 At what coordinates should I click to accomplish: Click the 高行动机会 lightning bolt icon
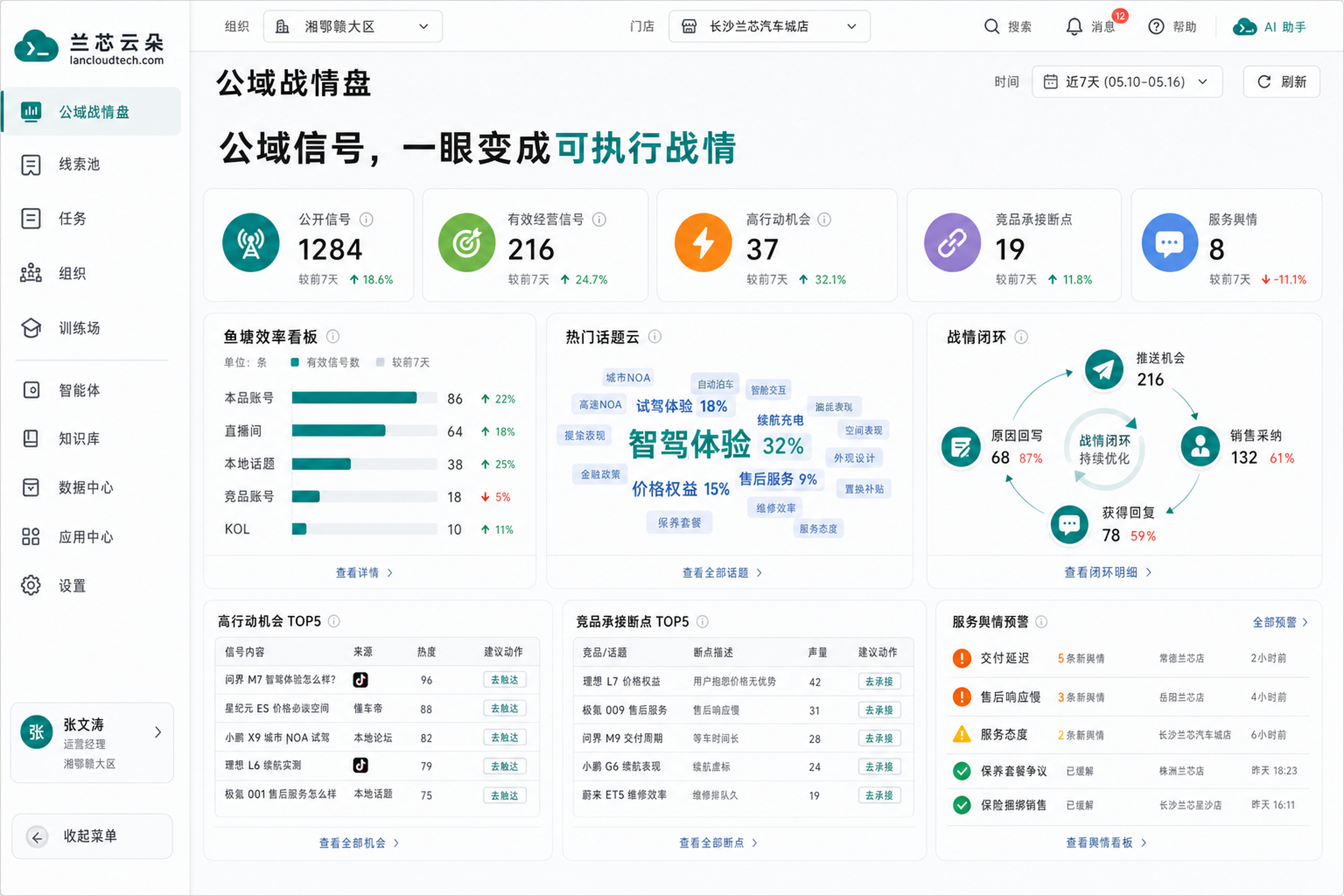tap(703, 243)
